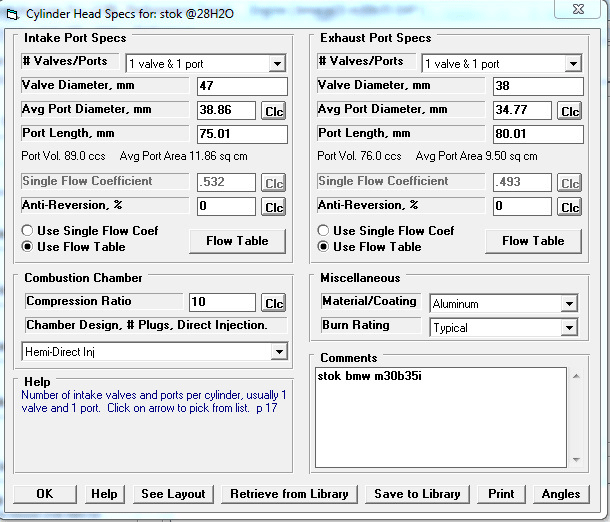Image resolution: width=610 pixels, height=522 pixels.
Task: Click intake Single Flow Coefficient field .532
Action: coord(226,182)
